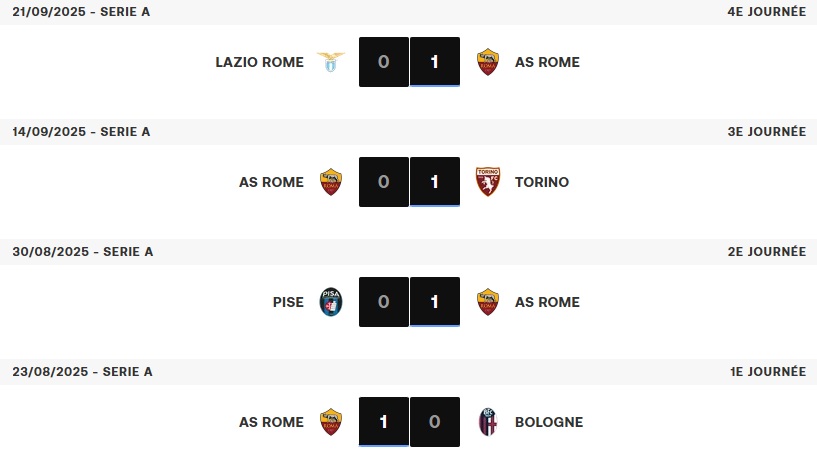Click the Pisa club crest
Viewport: 817px width, 476px height.
pyautogui.click(x=331, y=302)
